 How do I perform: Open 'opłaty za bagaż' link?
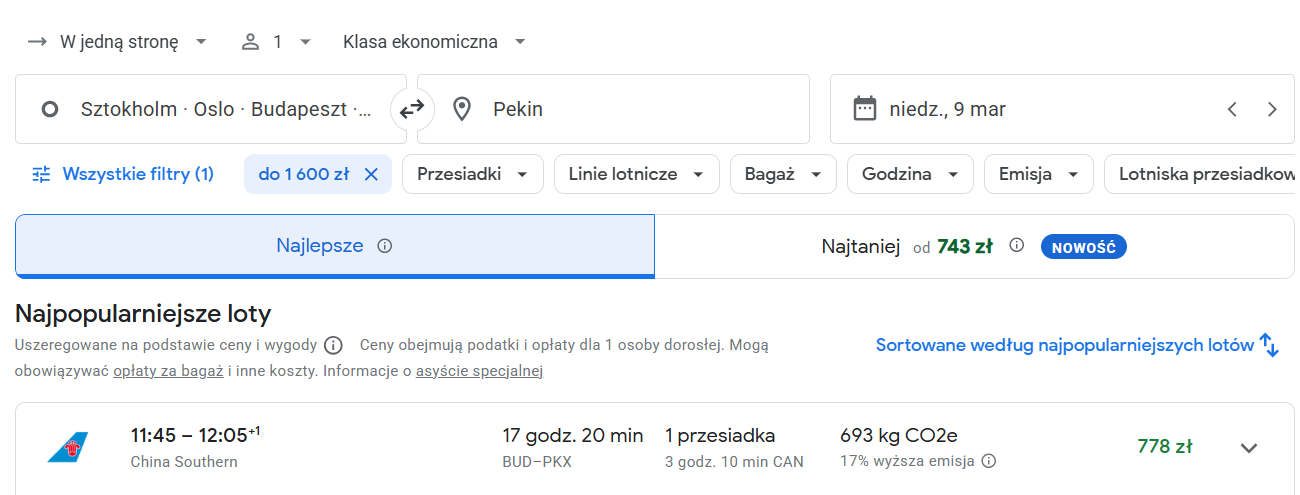[x=168, y=371]
